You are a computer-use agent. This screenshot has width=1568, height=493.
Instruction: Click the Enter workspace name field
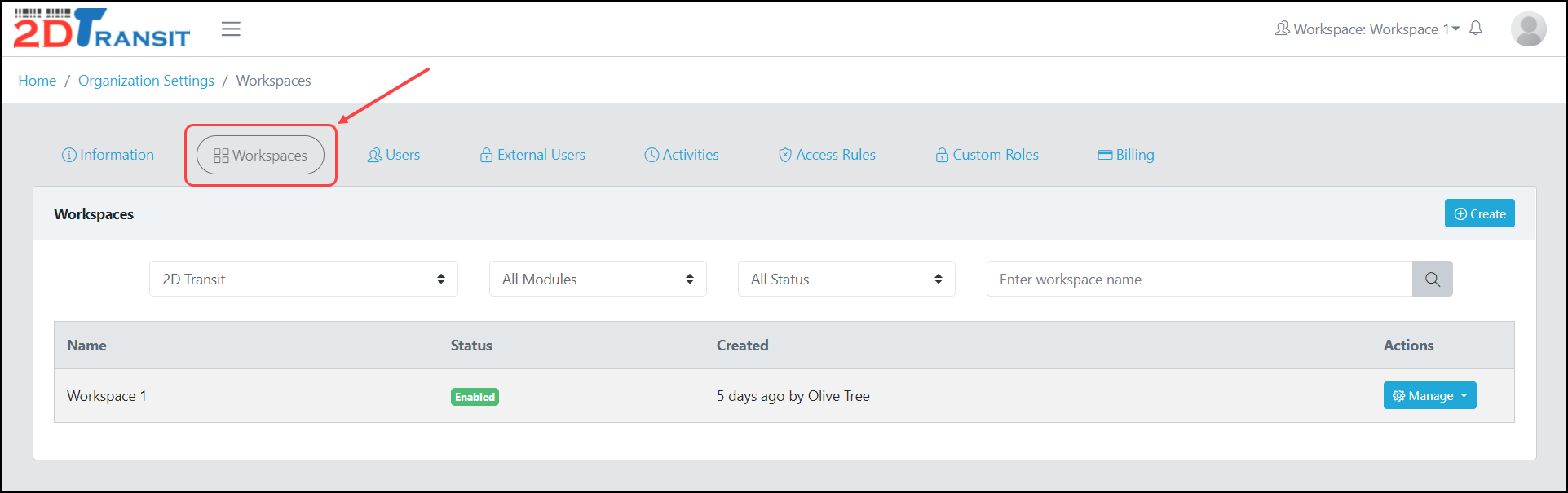(1199, 280)
